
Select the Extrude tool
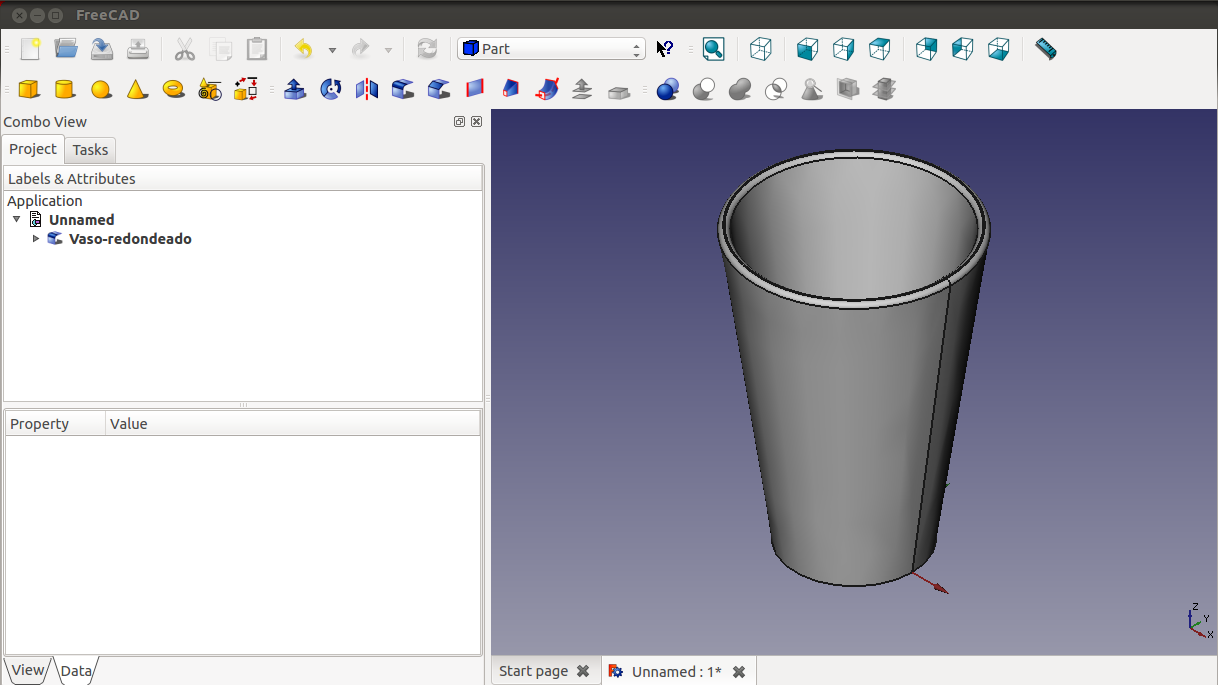click(x=295, y=90)
